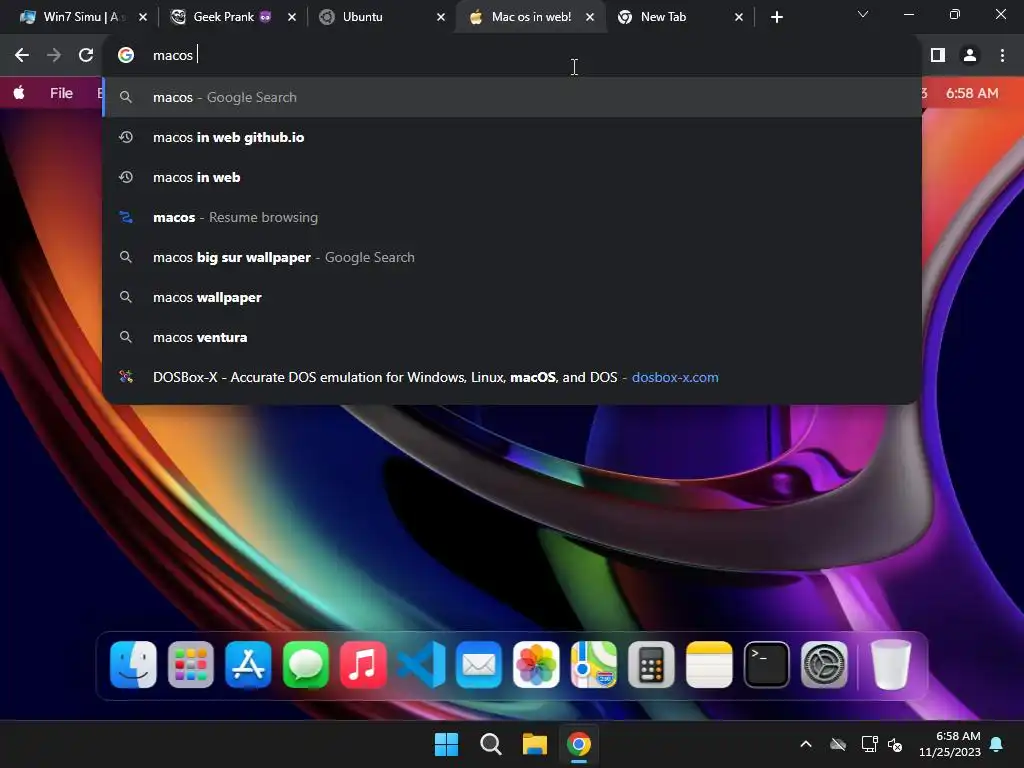This screenshot has width=1024, height=768.
Task: Show hidden system tray icons
Action: point(806,744)
